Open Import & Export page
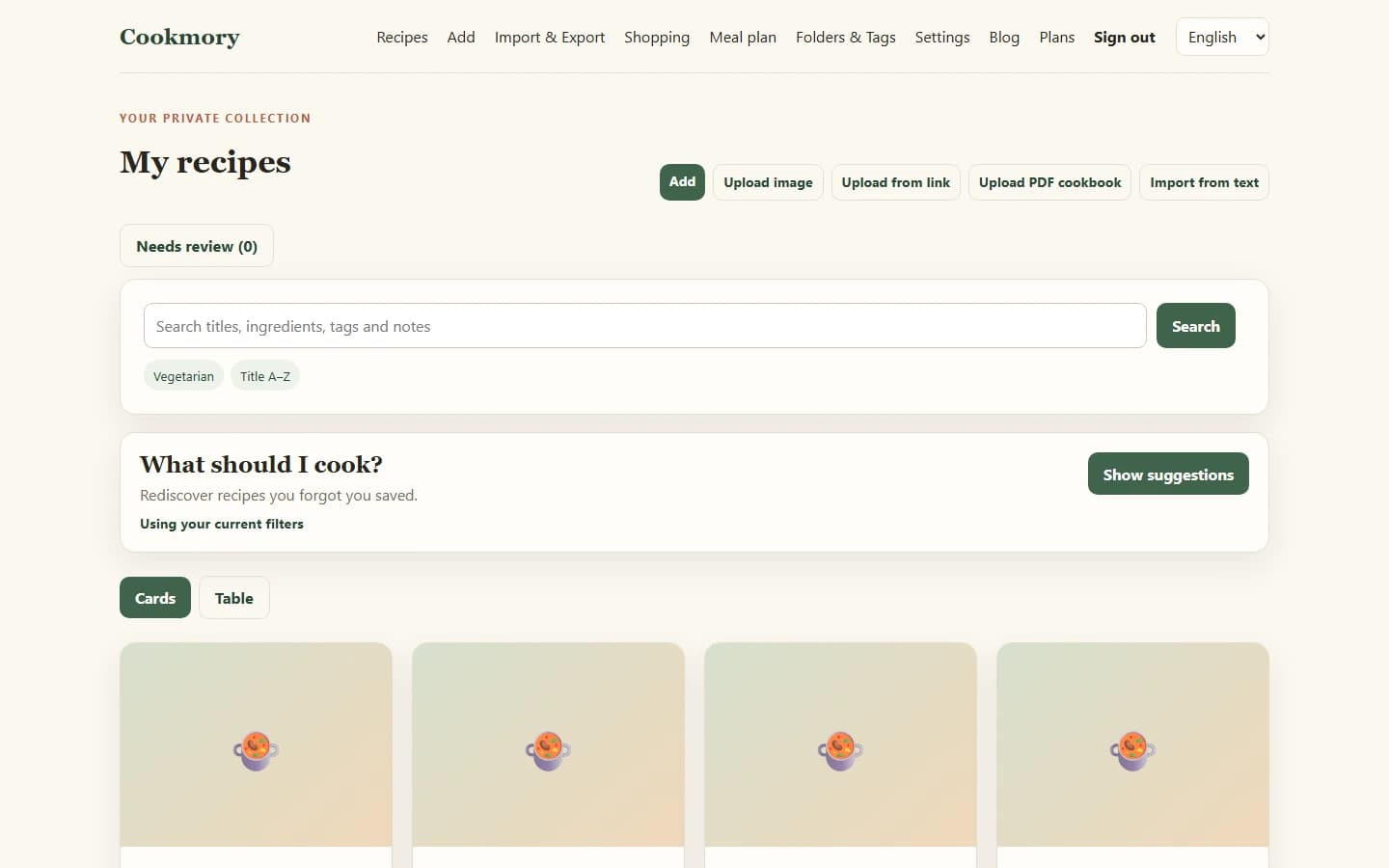 pos(550,37)
